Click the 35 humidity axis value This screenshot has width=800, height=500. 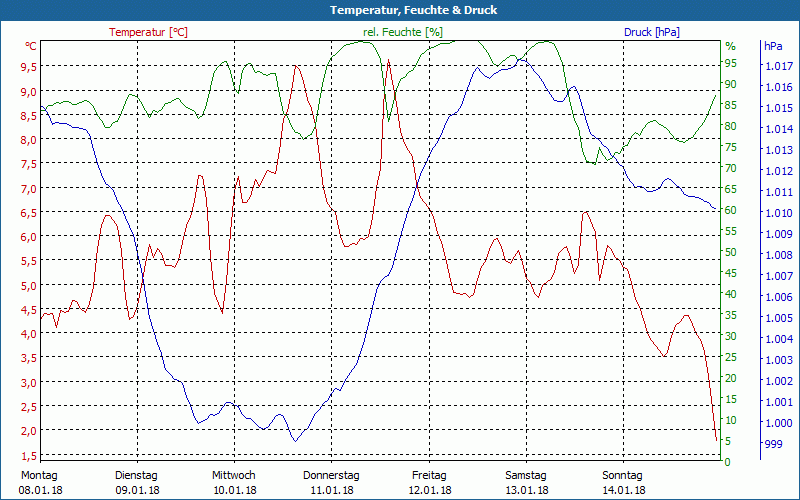tap(731, 315)
